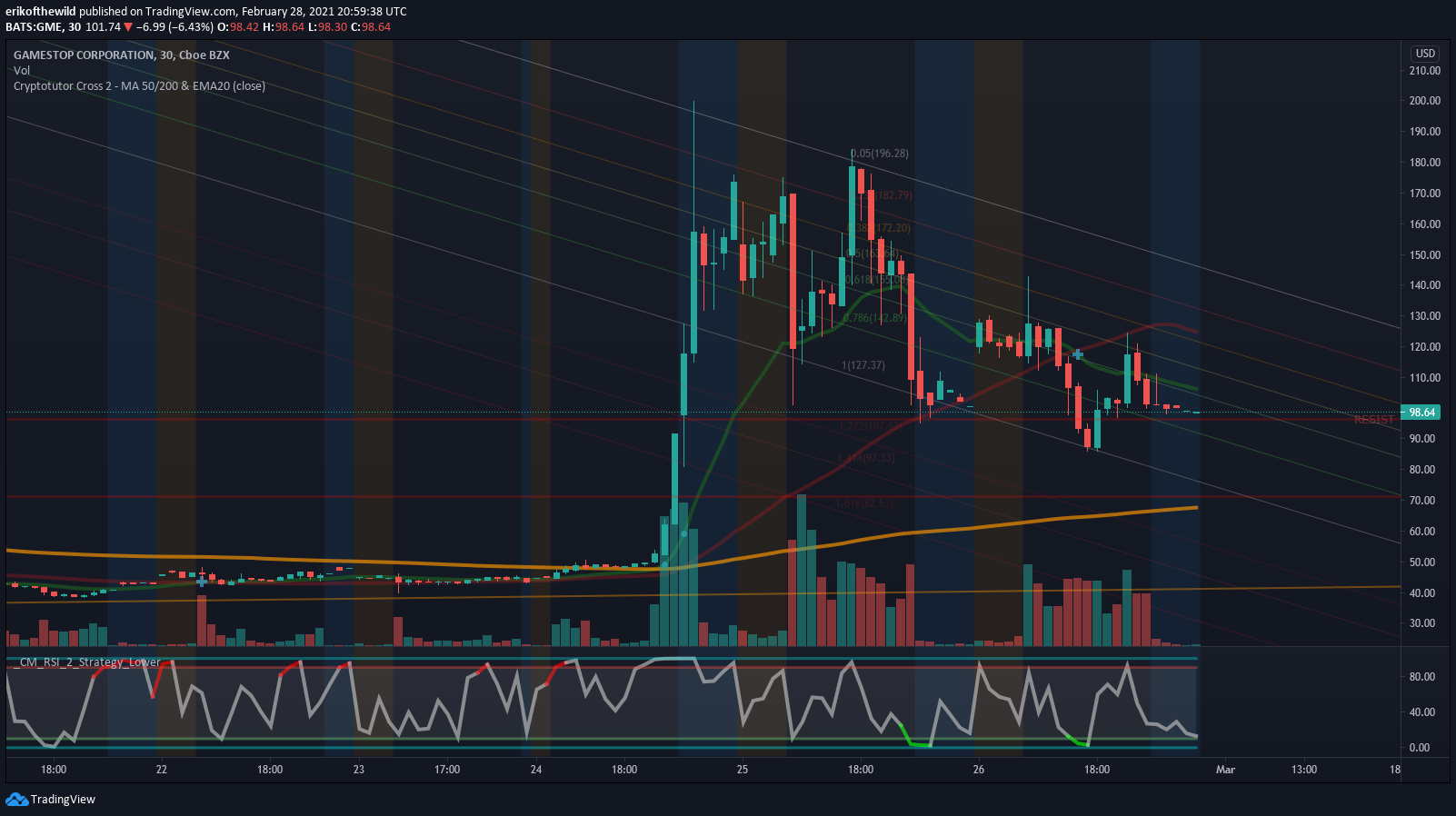Click the _CM_RSI_2_Strategy_Lower pane label
The height and width of the screenshot is (816, 1456).
click(87, 662)
